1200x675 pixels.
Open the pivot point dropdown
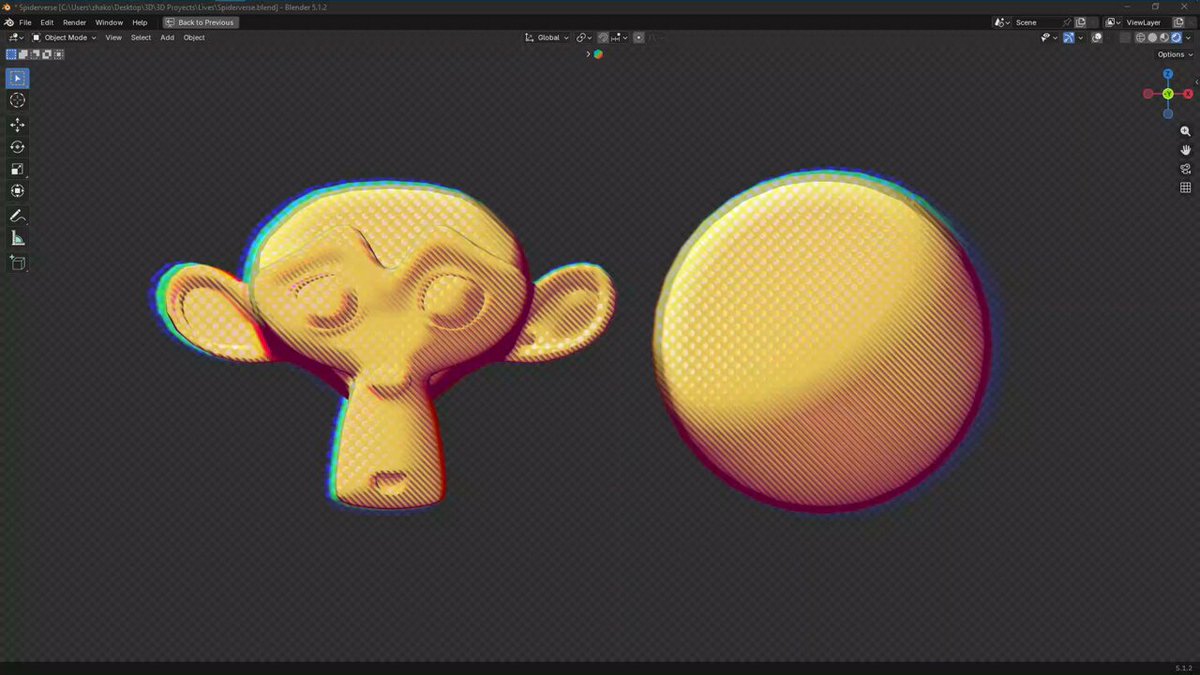pyautogui.click(x=585, y=38)
